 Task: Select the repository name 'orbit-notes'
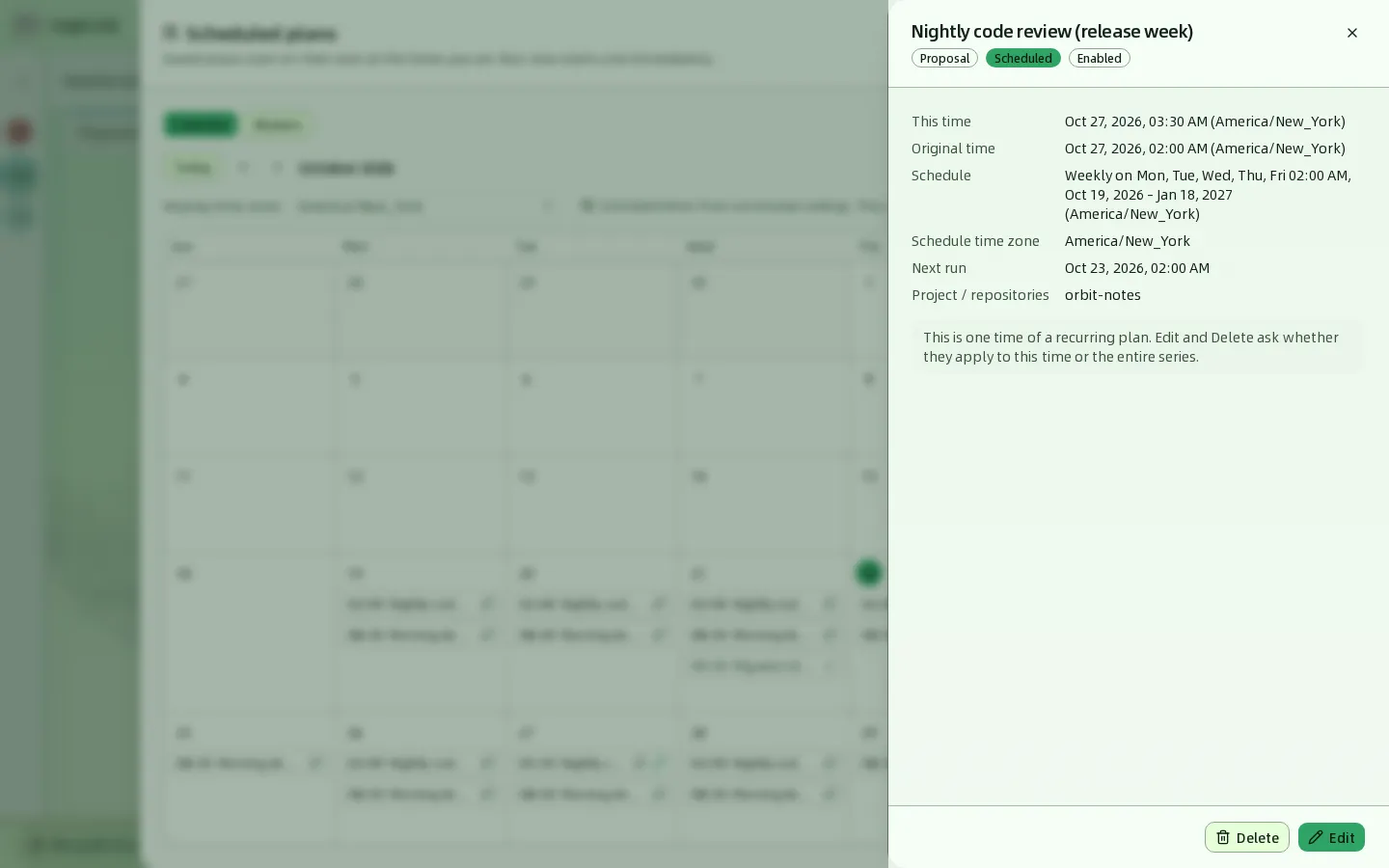tap(1103, 295)
